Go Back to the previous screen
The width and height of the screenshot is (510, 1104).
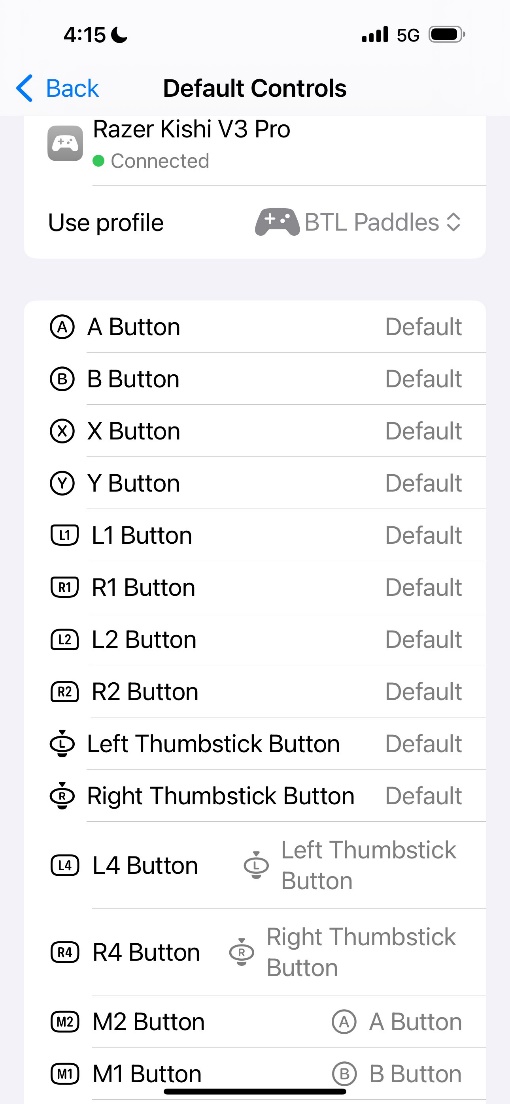click(57, 89)
